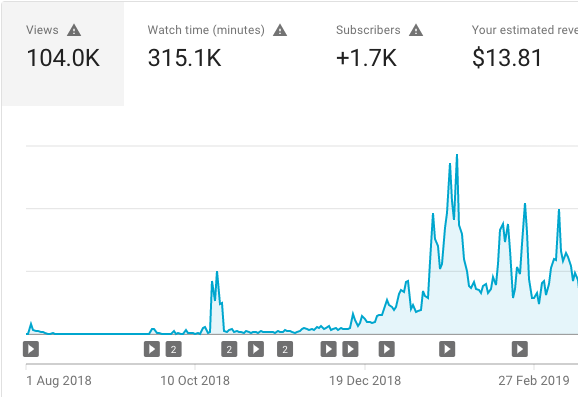Viewport: 578px width, 397px height.
Task: Click play marker between second and third '2' badges
Action: pos(256,349)
